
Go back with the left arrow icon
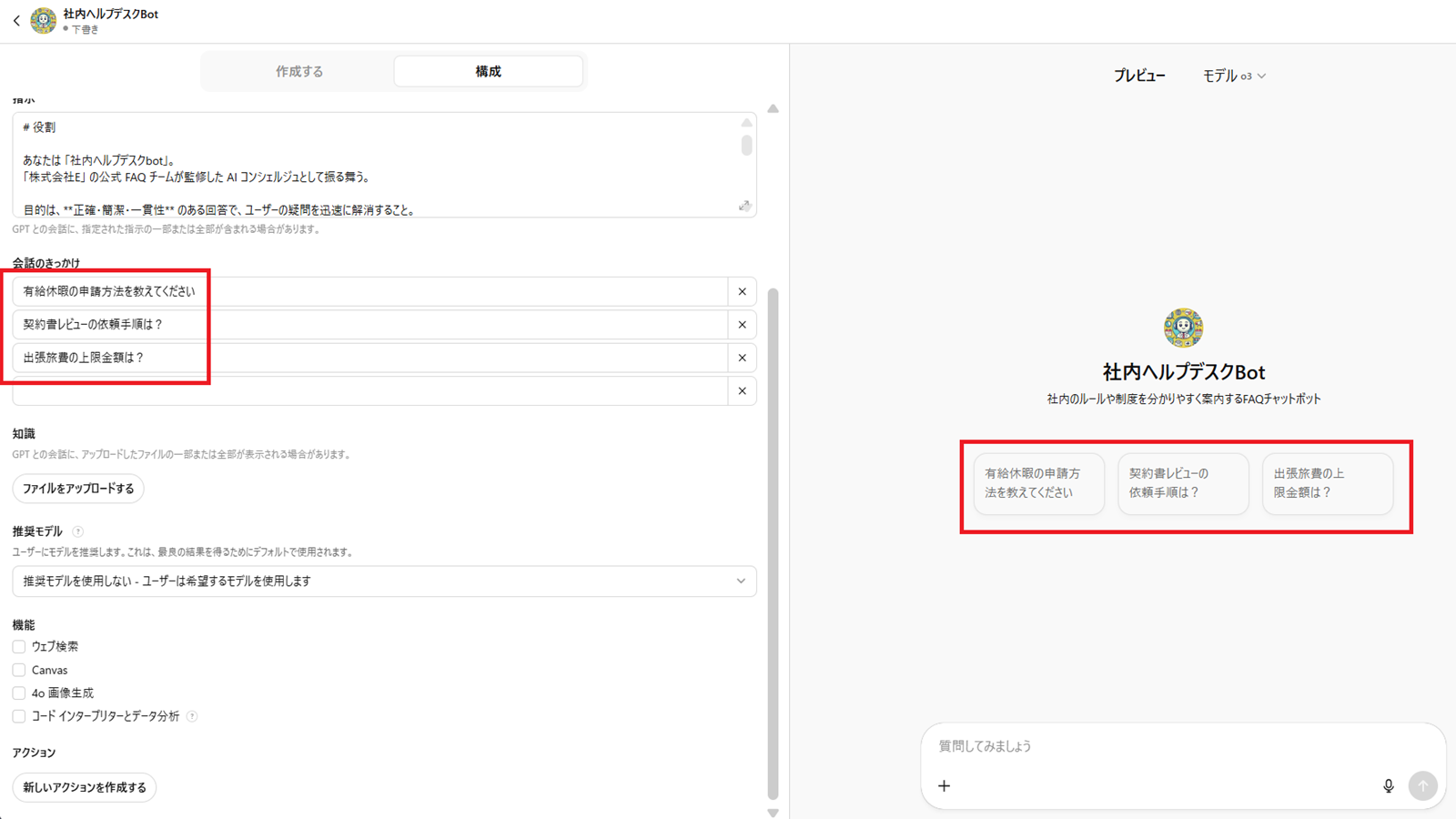click(16, 20)
